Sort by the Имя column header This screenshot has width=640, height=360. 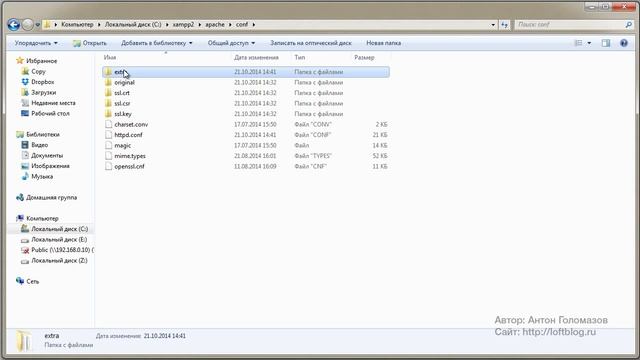110,58
